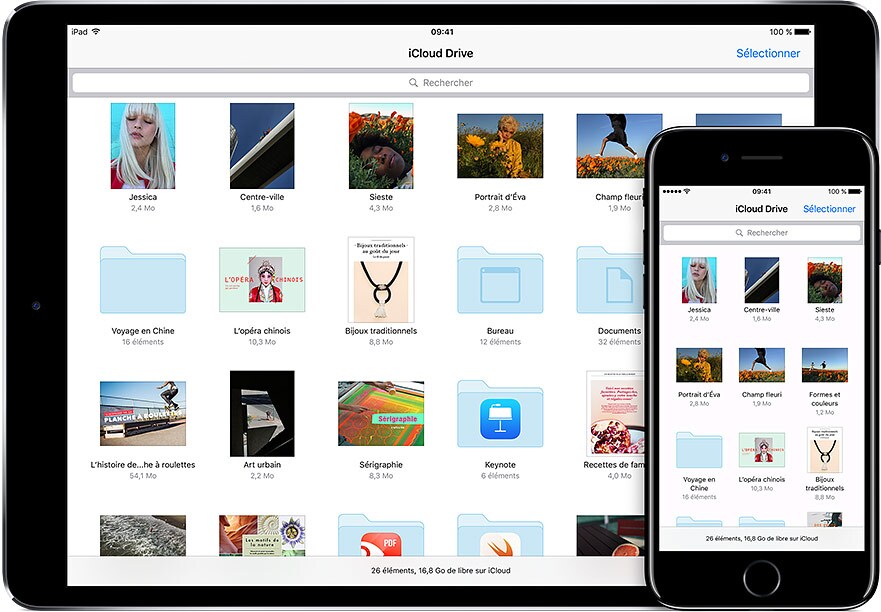
Task: Open the Art urbain file on iPad
Action: tap(262, 414)
